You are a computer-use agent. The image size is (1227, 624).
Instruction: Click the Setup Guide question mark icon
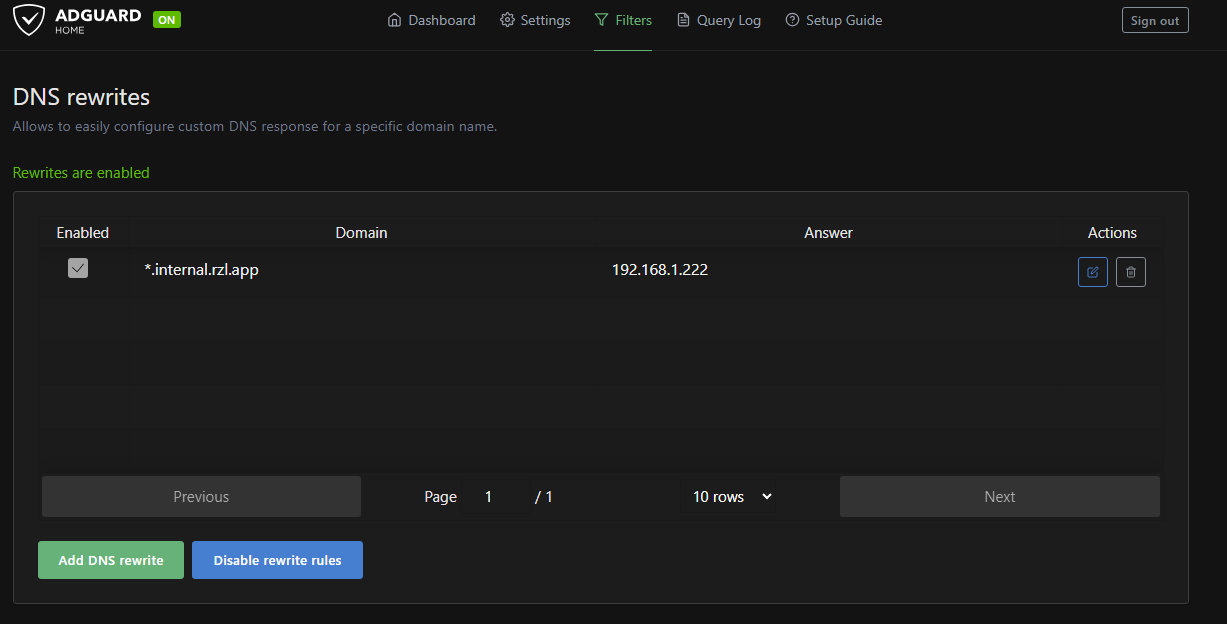pyautogui.click(x=792, y=20)
